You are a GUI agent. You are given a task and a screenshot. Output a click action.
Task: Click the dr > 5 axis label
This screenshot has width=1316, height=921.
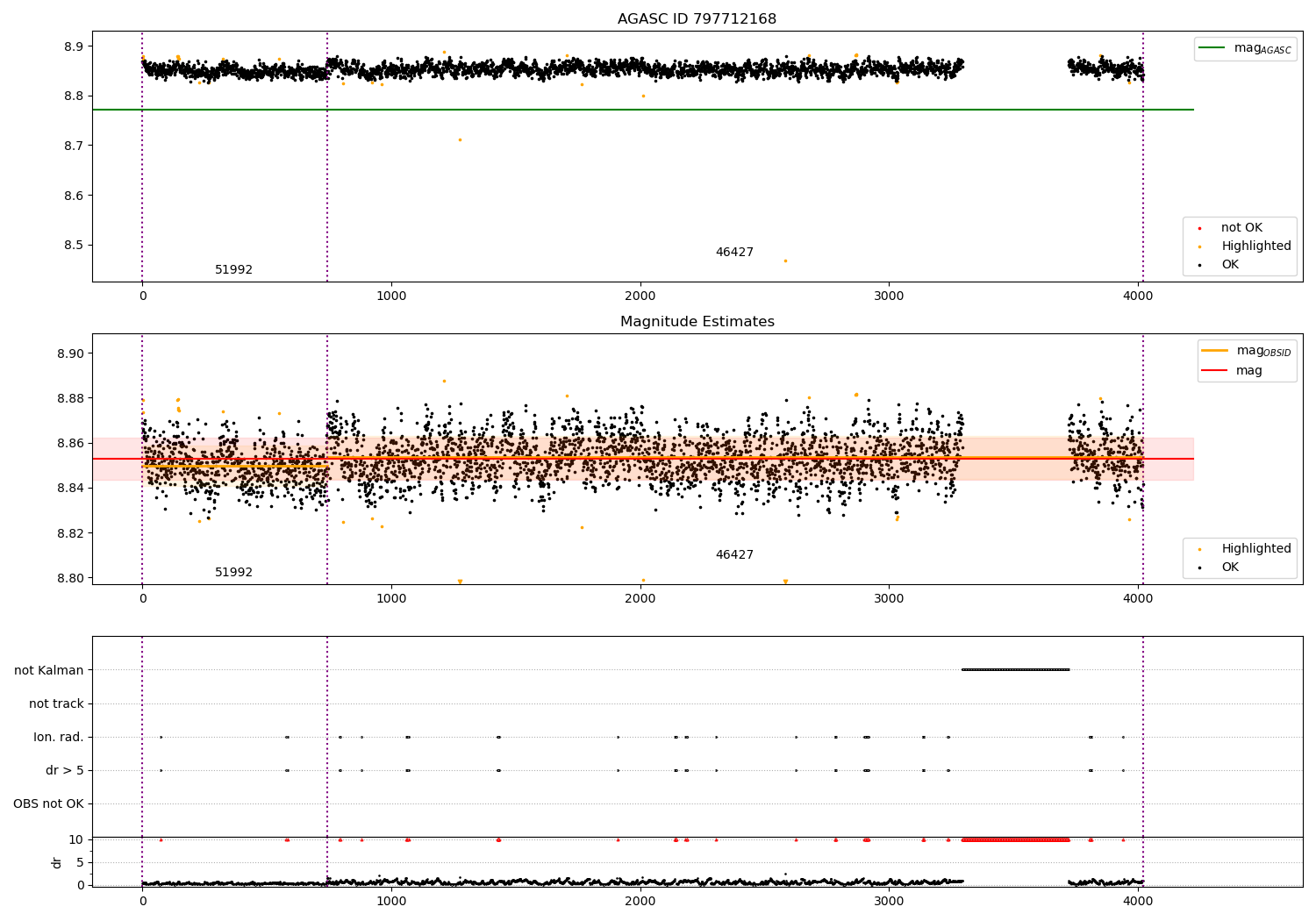point(65,770)
